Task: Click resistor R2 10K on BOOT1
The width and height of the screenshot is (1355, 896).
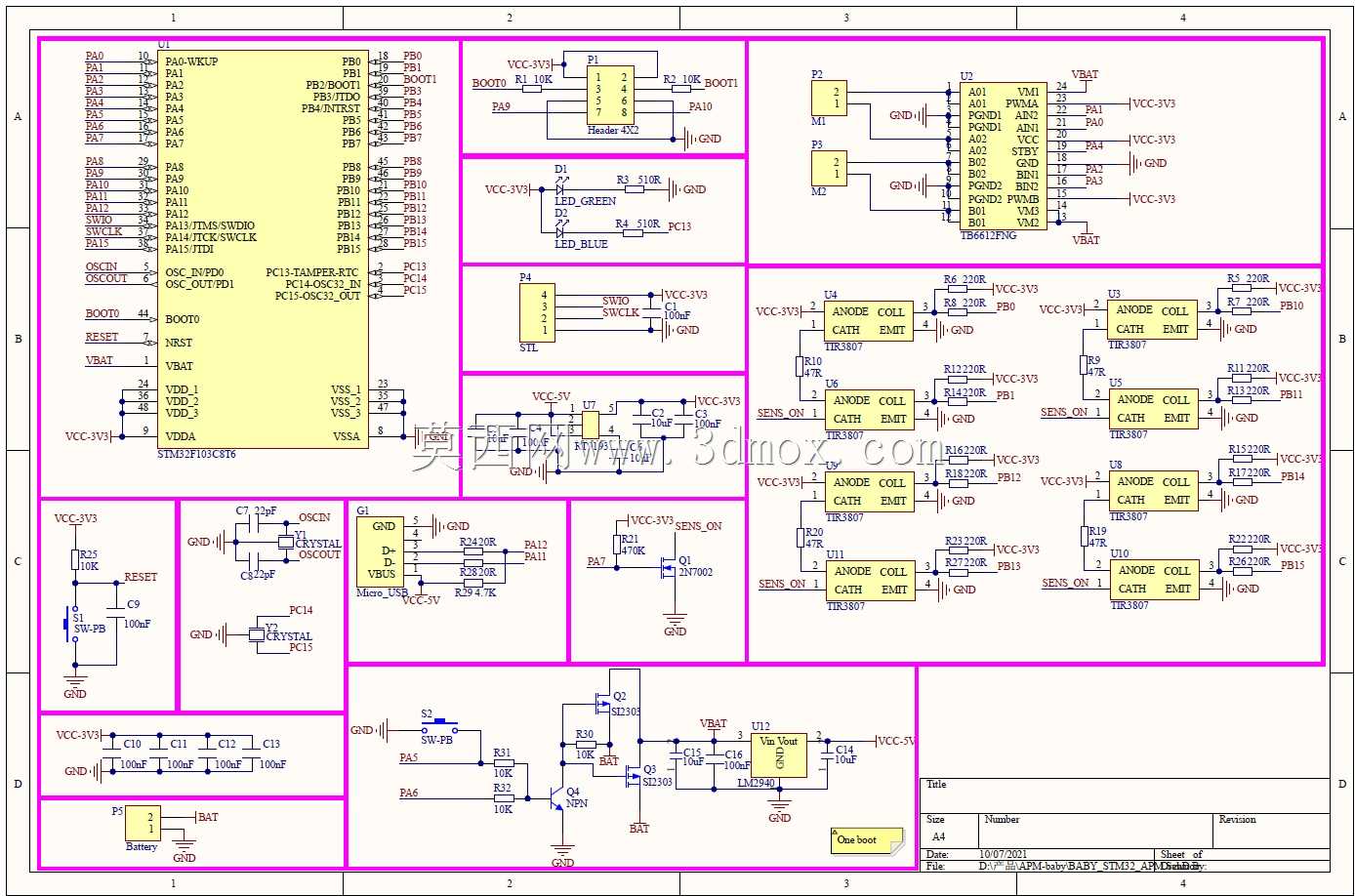Action: (681, 89)
